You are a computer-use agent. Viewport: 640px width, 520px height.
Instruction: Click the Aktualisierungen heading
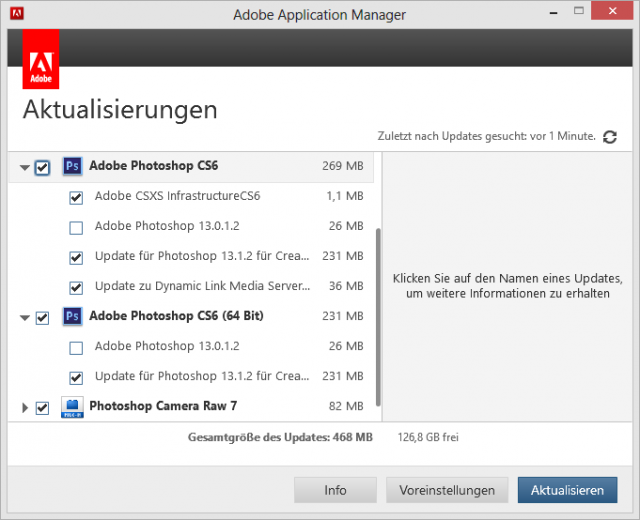click(x=120, y=110)
